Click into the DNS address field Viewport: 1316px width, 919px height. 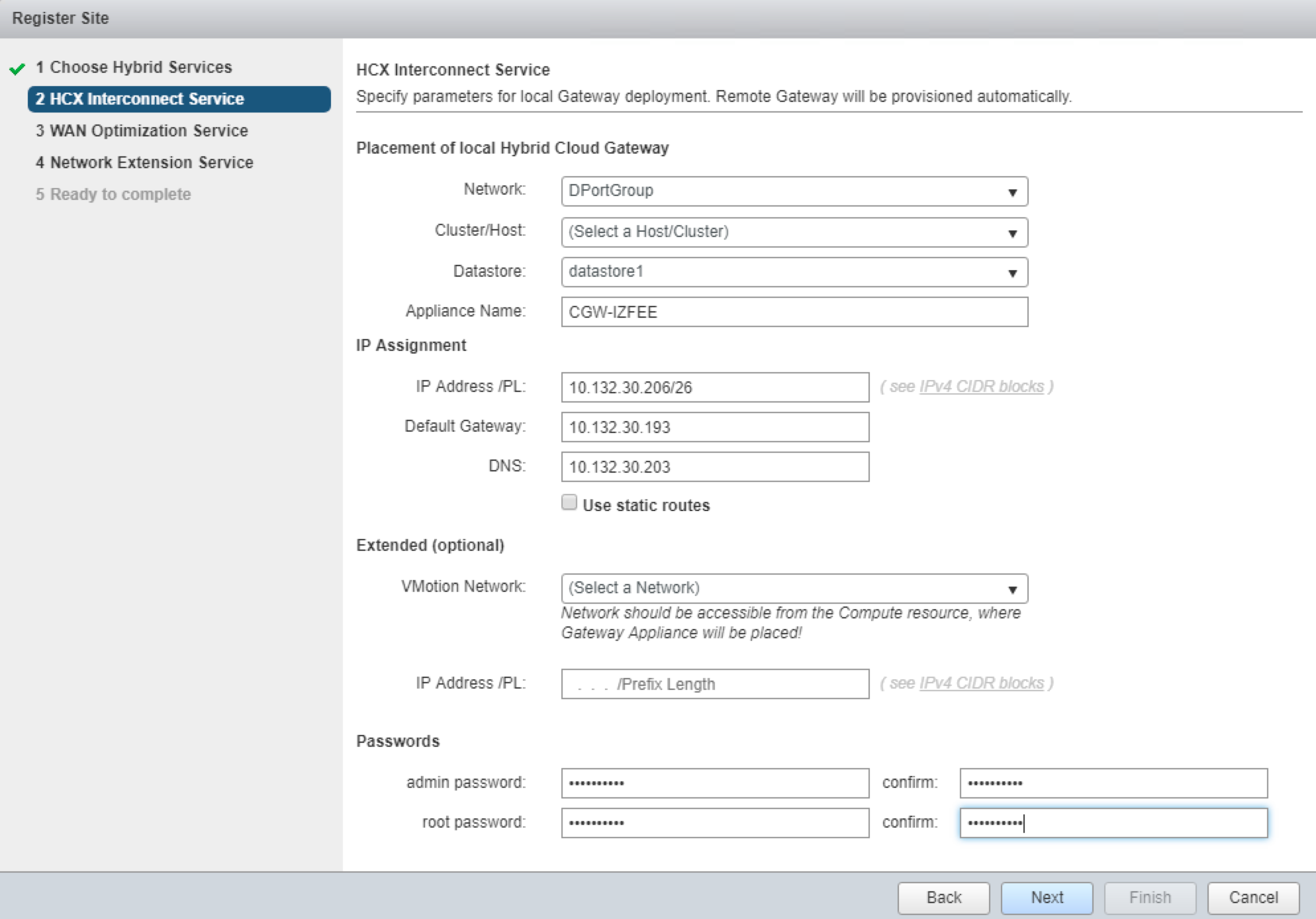714,467
